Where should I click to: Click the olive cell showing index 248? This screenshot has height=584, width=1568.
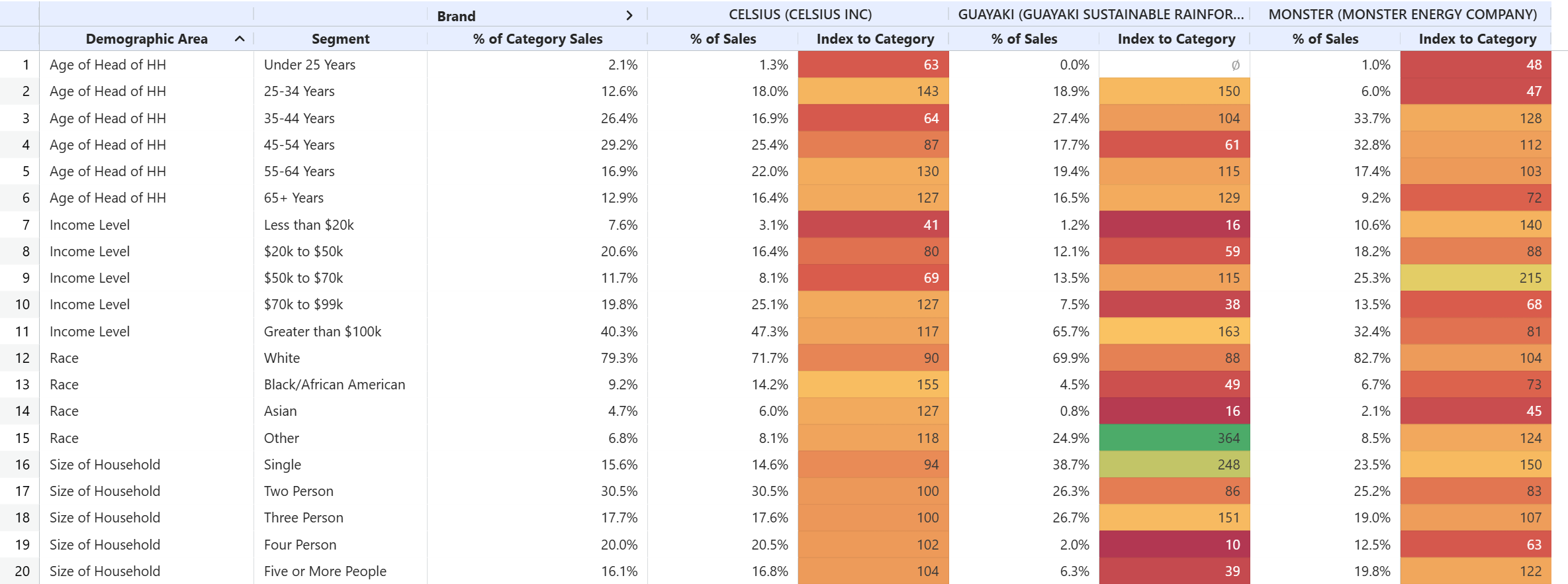point(1175,465)
